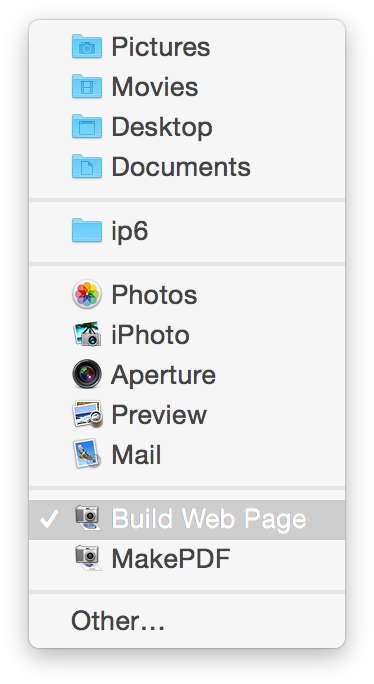Select the Pictures menu item text
Screen dimensions: 374x684
point(161,47)
